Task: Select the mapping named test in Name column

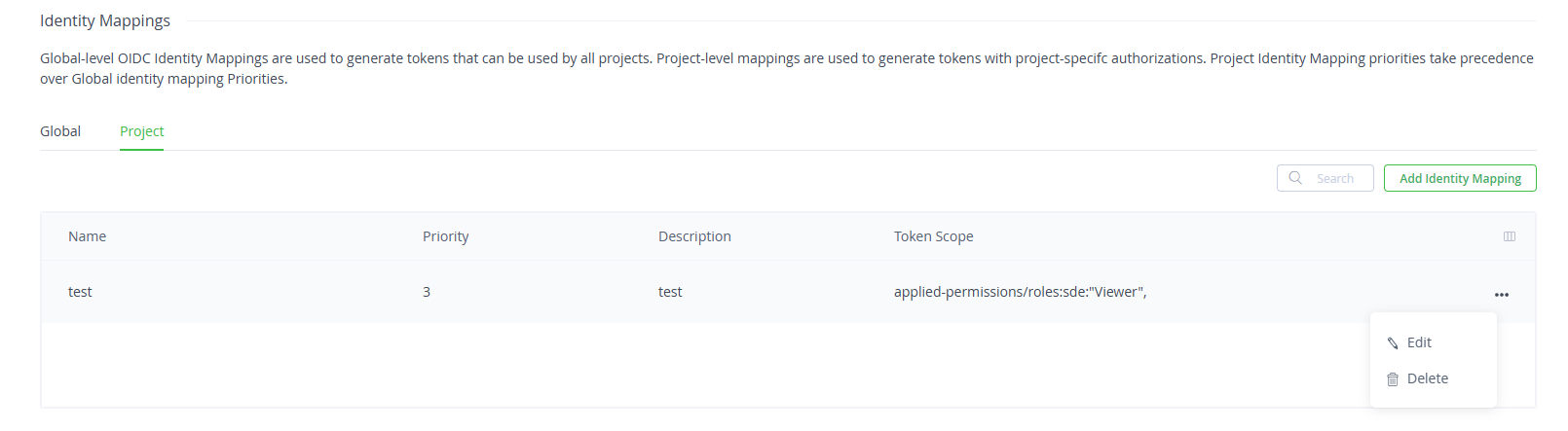Action: pos(80,292)
